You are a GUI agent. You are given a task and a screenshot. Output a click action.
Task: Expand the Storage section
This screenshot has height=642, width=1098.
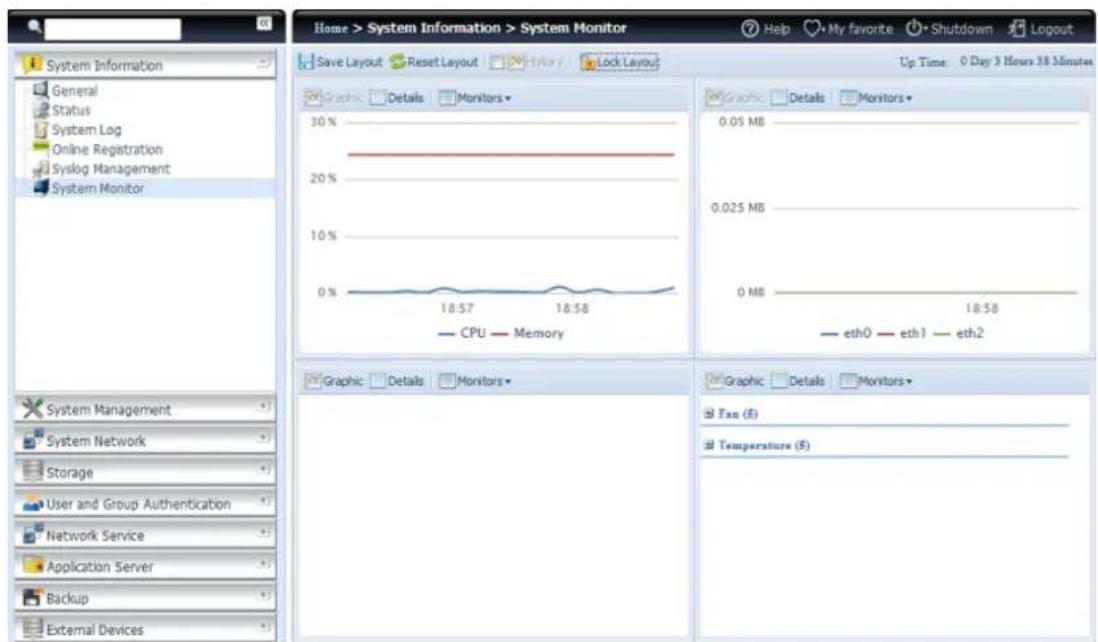[263, 470]
